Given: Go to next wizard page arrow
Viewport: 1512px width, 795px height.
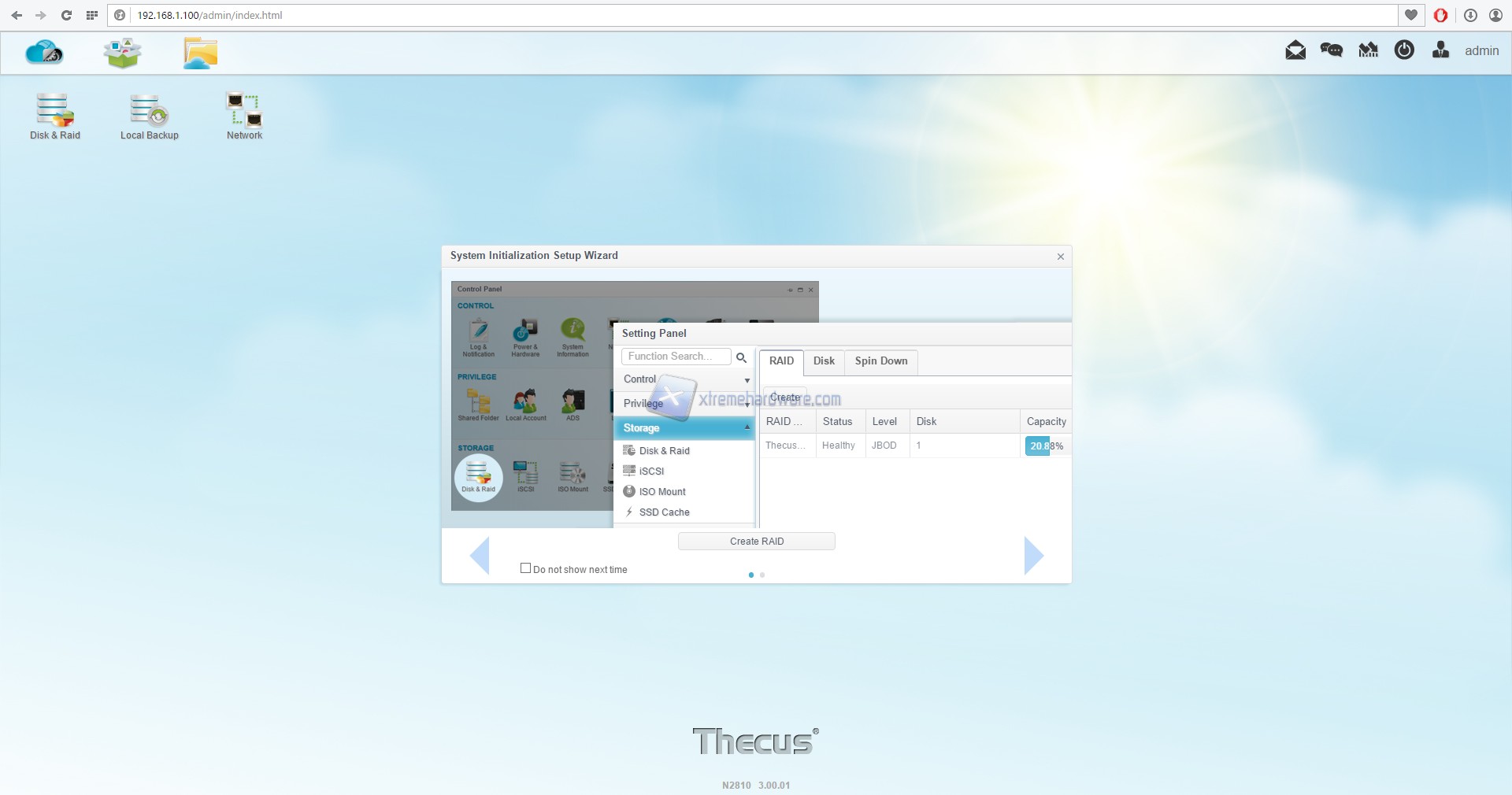Looking at the screenshot, I should [1034, 556].
